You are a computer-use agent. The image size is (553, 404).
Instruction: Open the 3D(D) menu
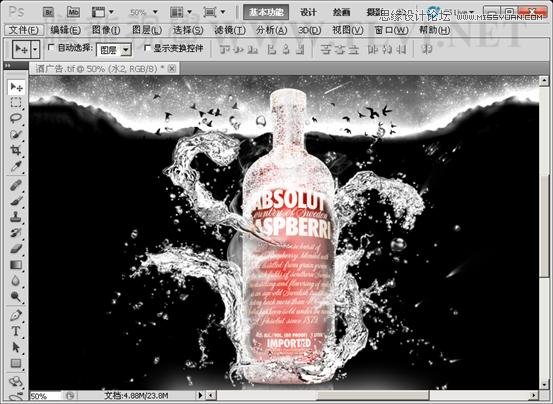[309, 30]
